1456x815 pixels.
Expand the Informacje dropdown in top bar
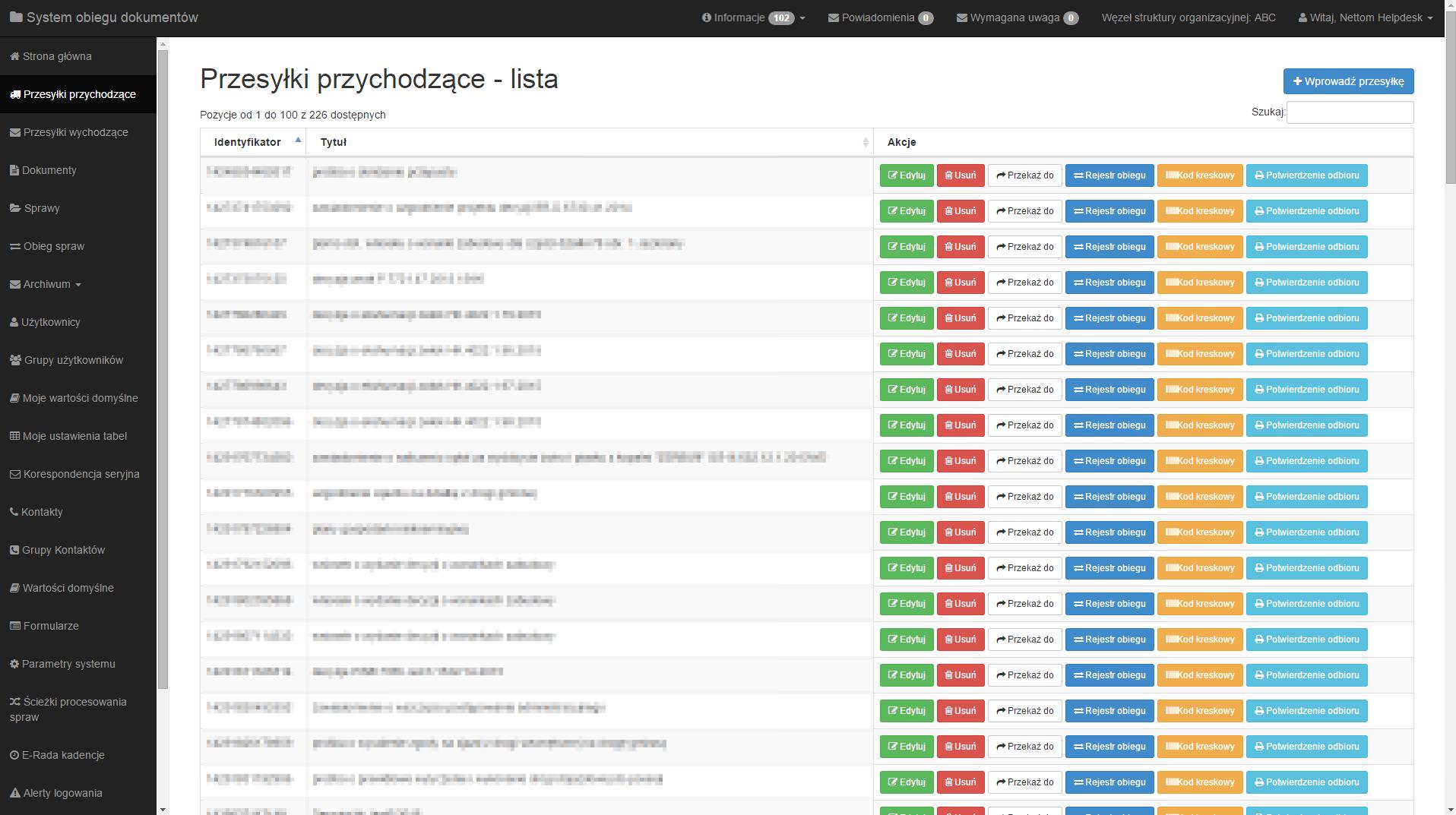[x=753, y=17]
